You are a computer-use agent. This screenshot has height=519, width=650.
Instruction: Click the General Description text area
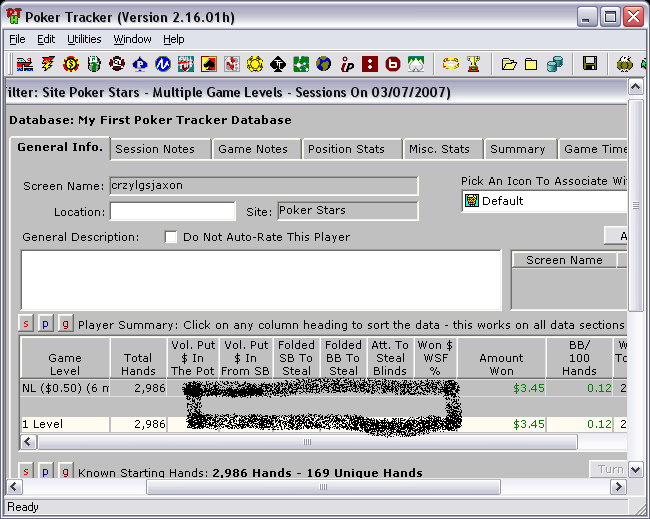[261, 280]
